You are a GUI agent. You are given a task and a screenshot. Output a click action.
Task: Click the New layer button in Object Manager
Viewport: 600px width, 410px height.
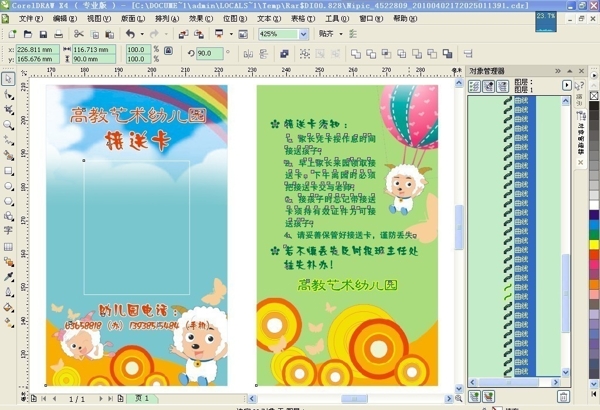[474, 396]
